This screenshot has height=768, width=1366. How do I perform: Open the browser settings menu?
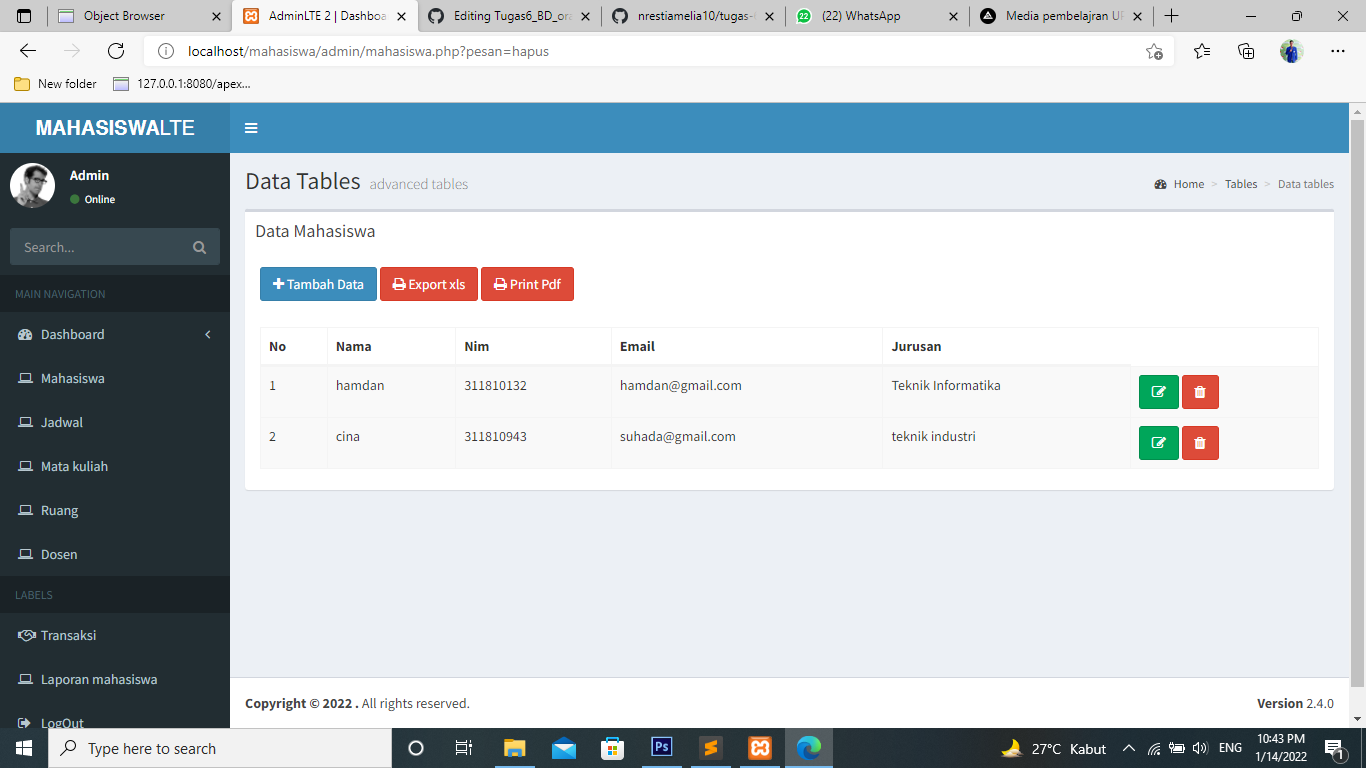pos(1337,50)
